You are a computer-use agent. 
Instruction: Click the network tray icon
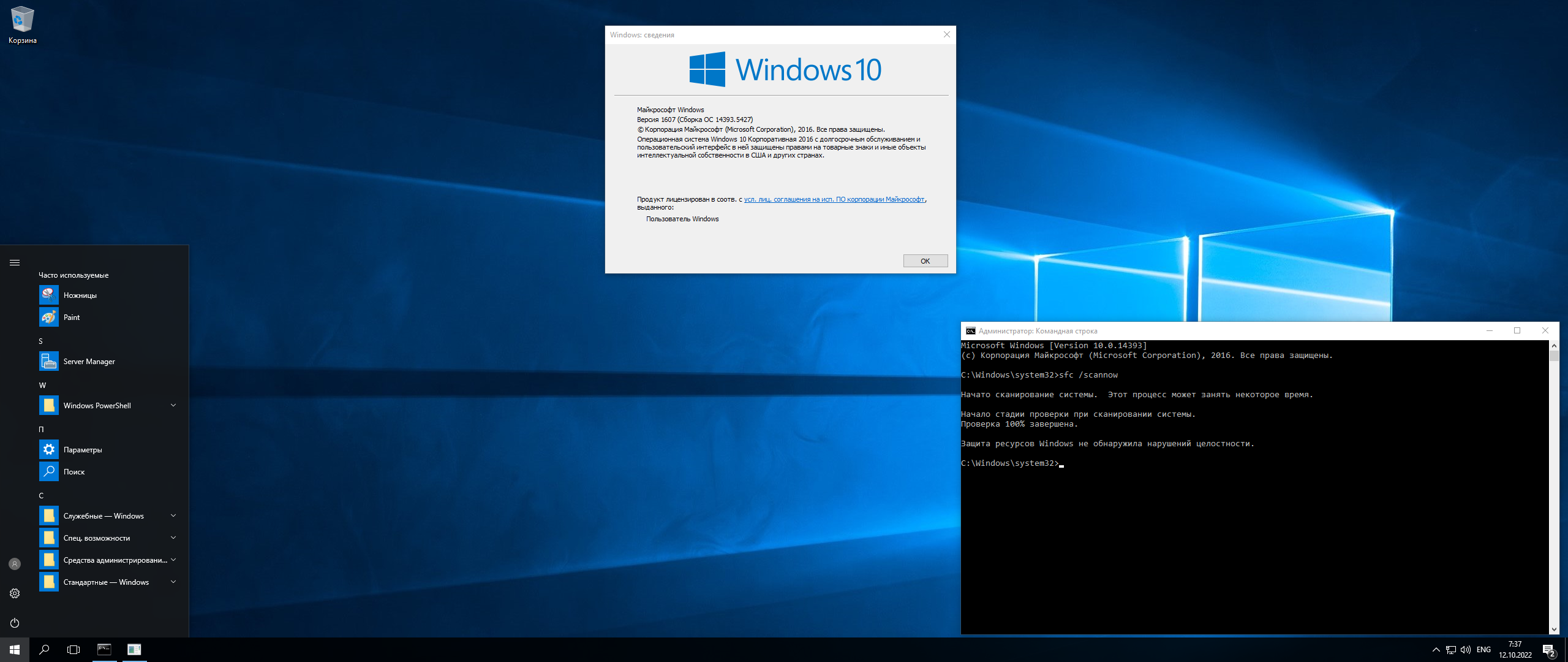(x=1451, y=650)
